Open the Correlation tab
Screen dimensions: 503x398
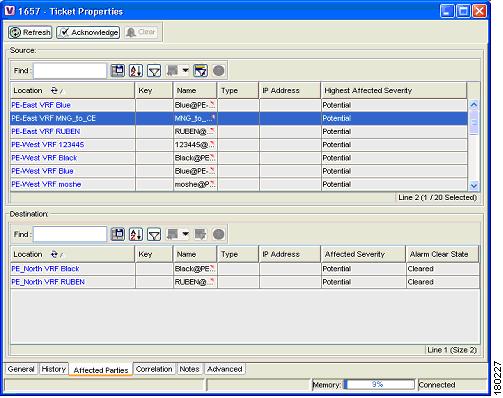pos(154,369)
